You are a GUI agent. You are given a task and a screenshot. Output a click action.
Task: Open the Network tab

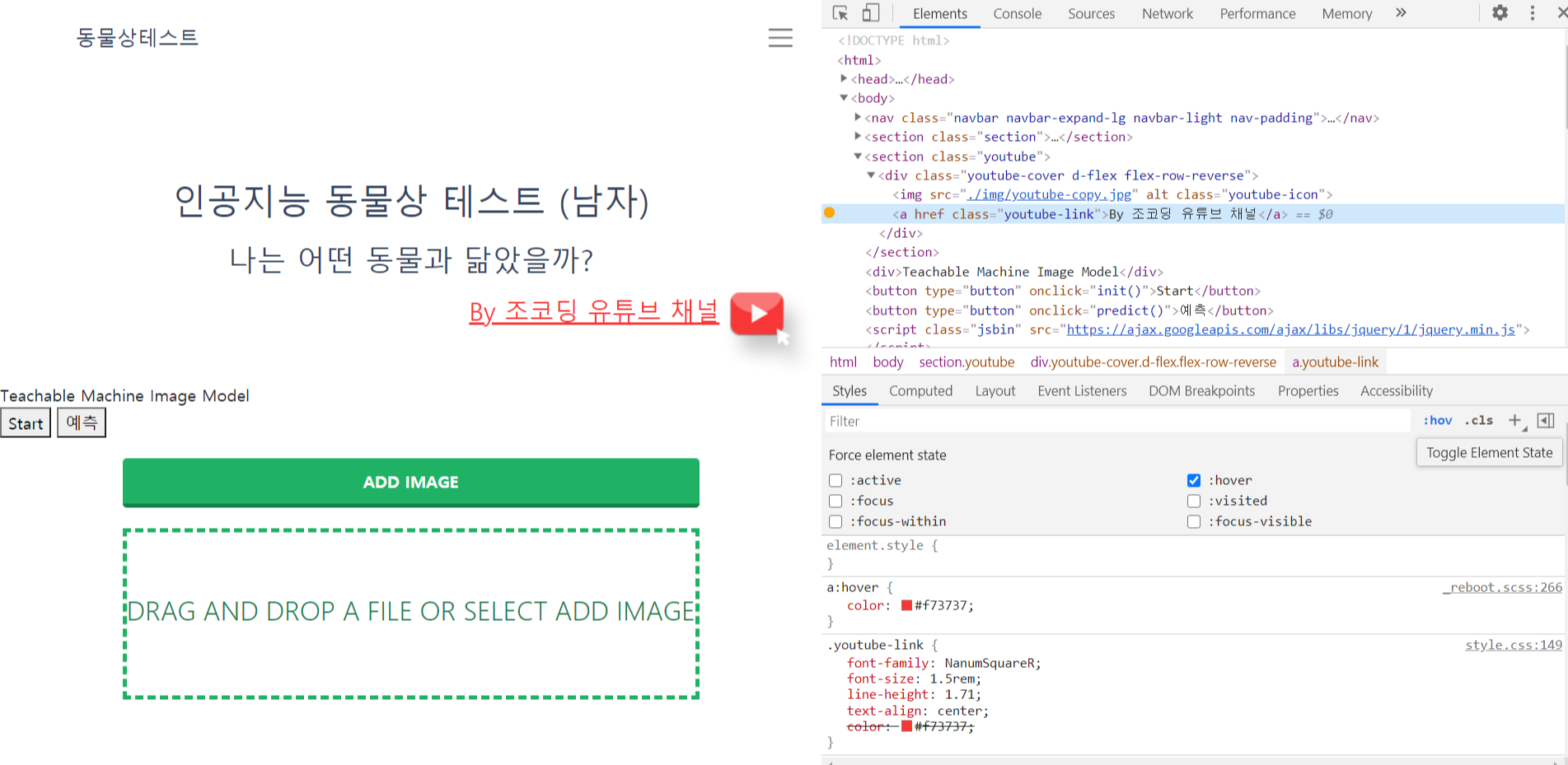click(1168, 14)
